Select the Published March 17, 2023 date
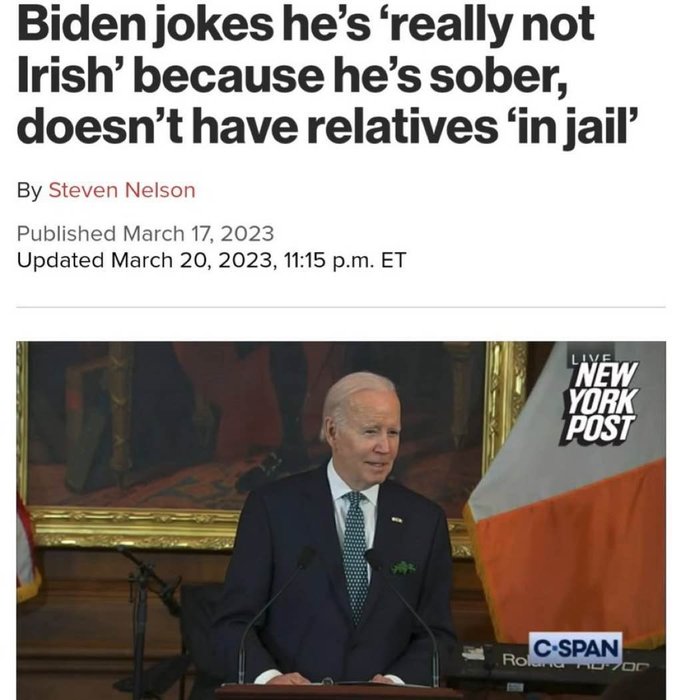The width and height of the screenshot is (681, 700). (x=145, y=233)
